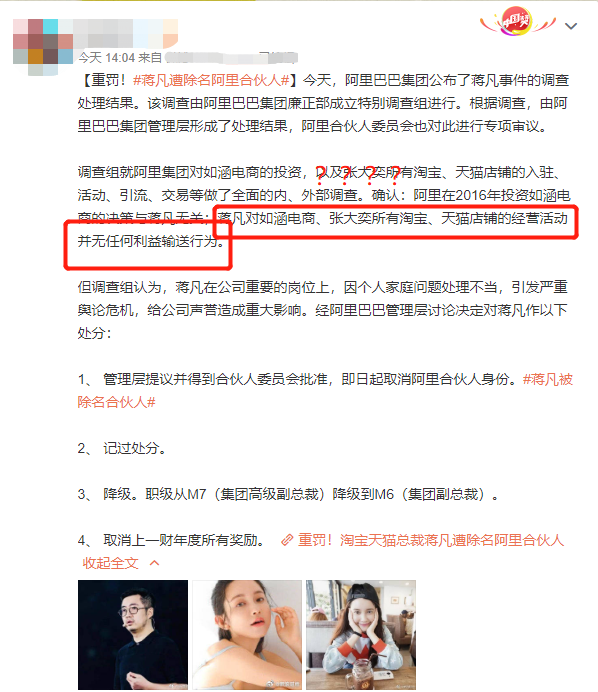Click item 3 降级 demotion line
The image size is (598, 692).
tap(288, 494)
